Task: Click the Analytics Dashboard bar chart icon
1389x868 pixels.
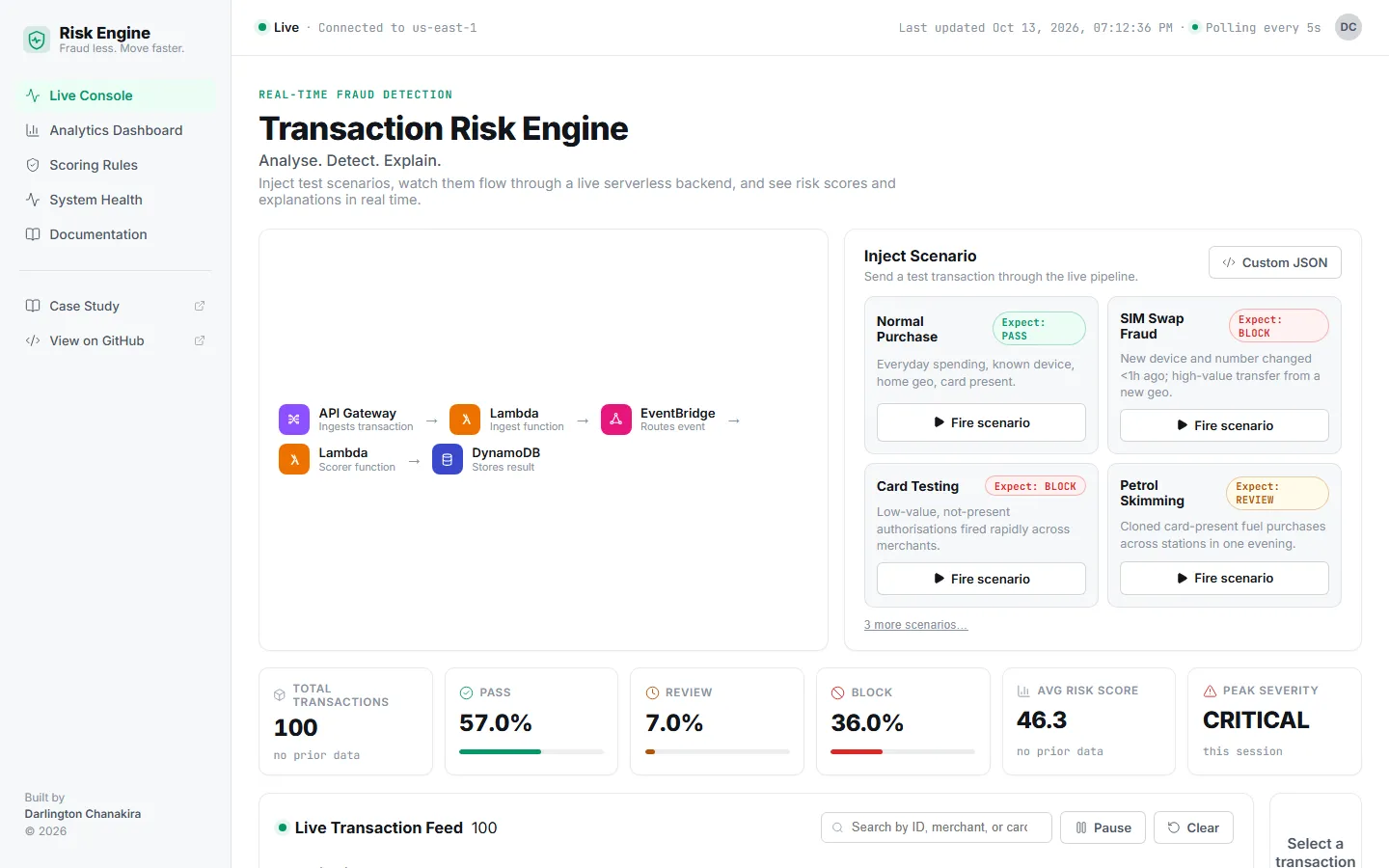Action: pyautogui.click(x=33, y=130)
